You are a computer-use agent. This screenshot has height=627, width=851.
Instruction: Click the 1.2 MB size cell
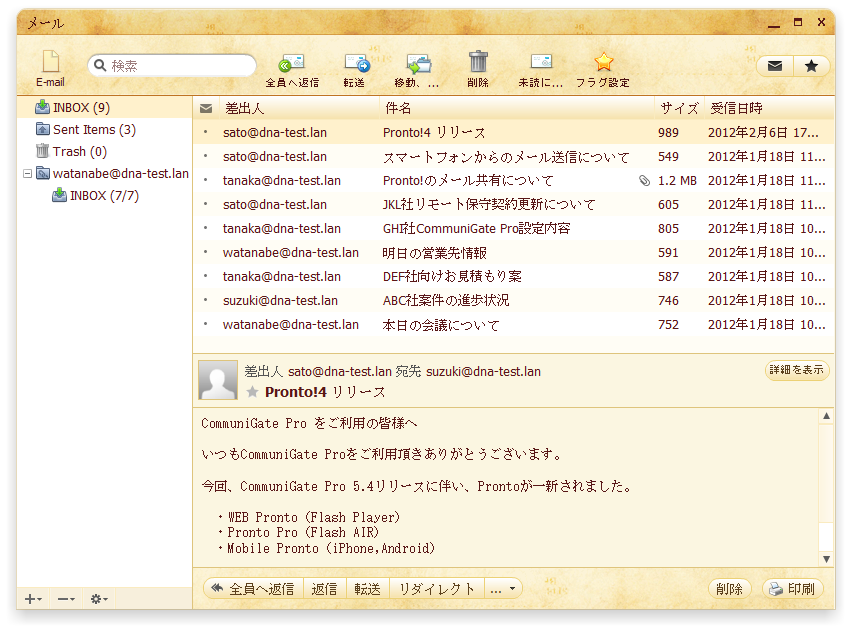(677, 181)
